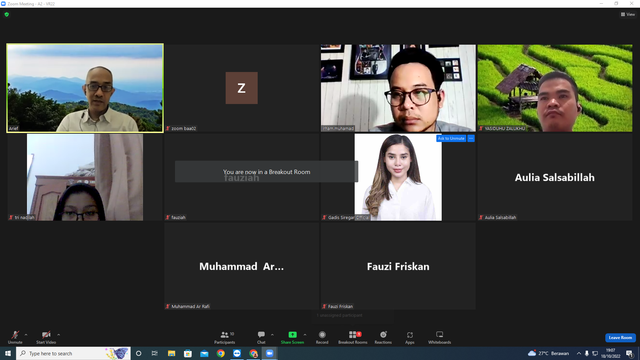640x360 pixels.
Task: Click the '1 unassigned participant' text
Action: click(340, 315)
